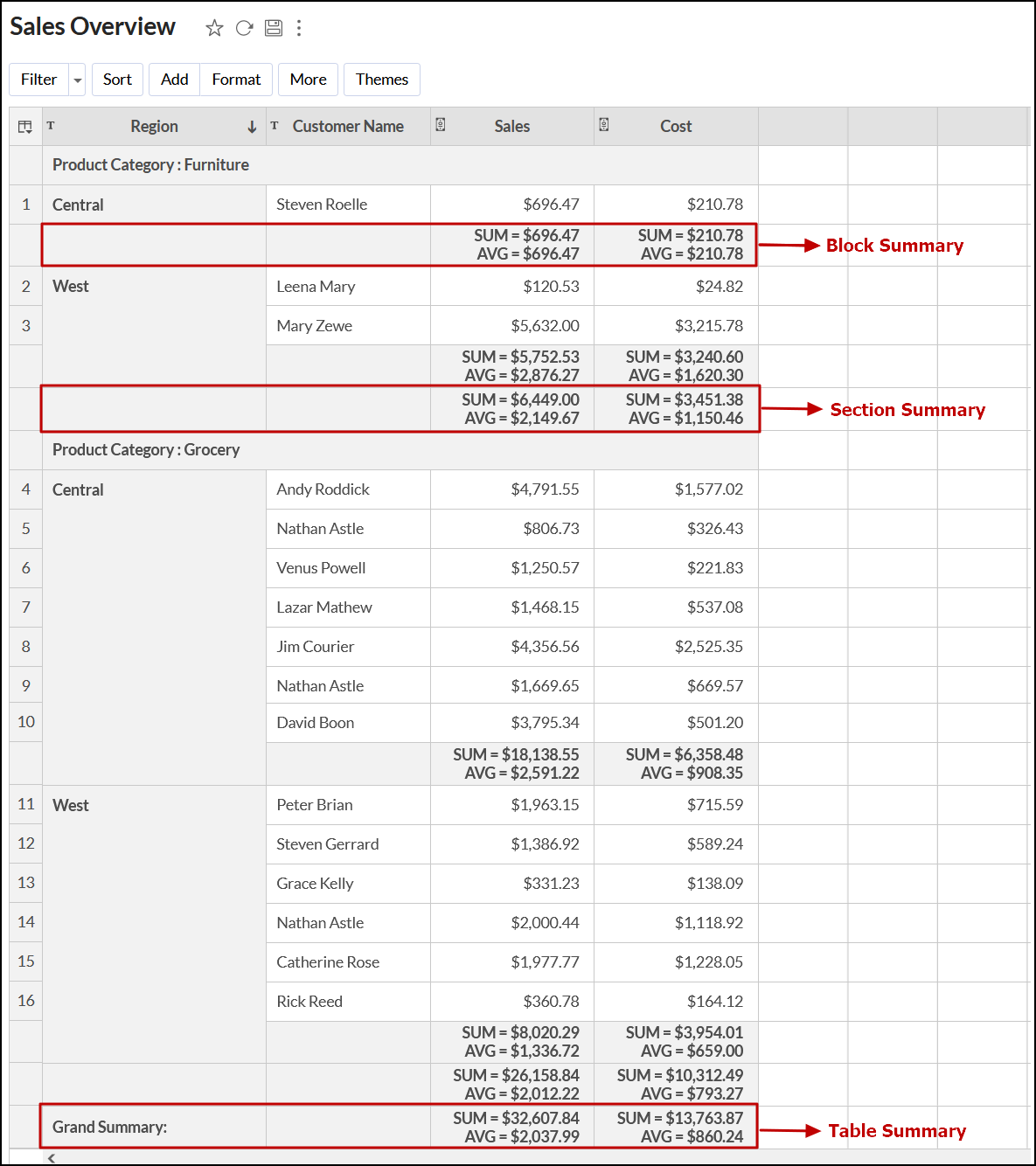Click the currency icon on the Cost column
The image size is (1036, 1166).
click(x=604, y=125)
